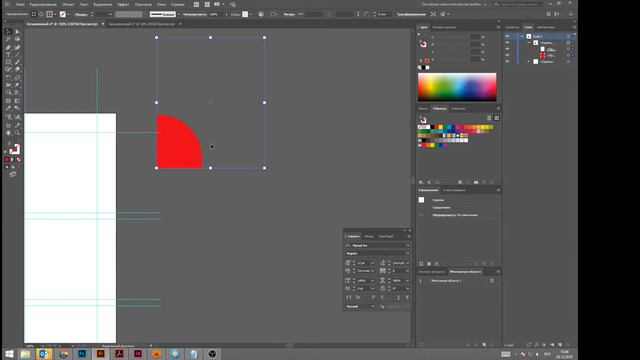The image size is (640, 360).
Task: Open the Window (Окно) menu
Action: 161,4
